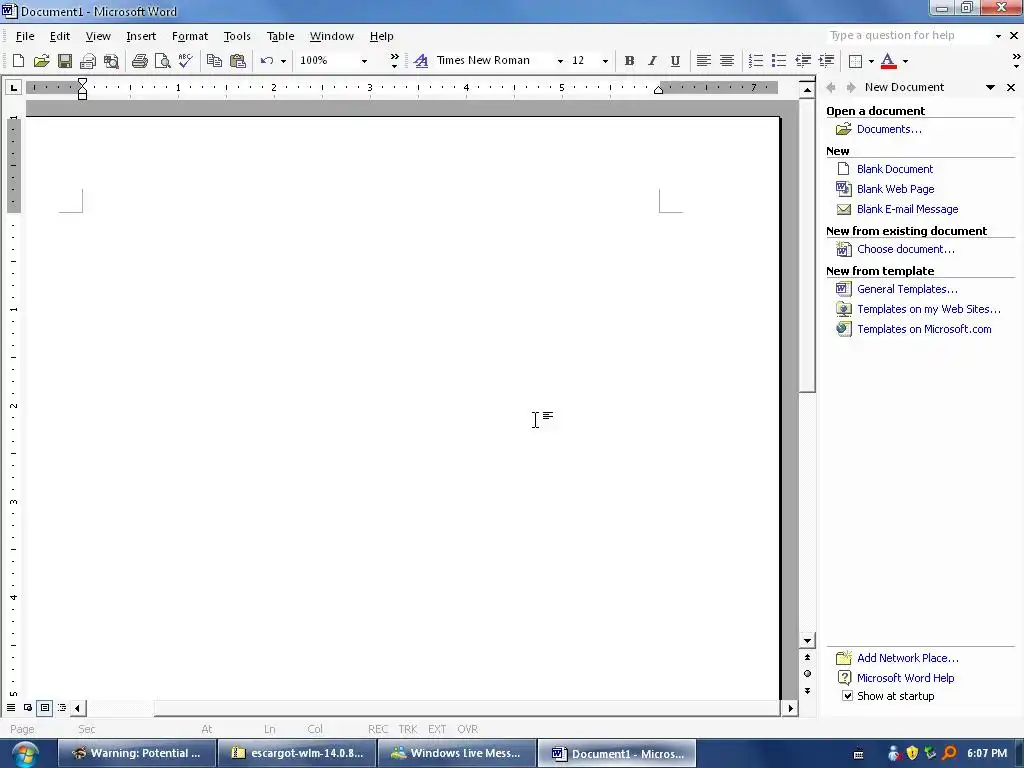Click Choose document... link
Image resolution: width=1024 pixels, height=768 pixels.
point(905,249)
